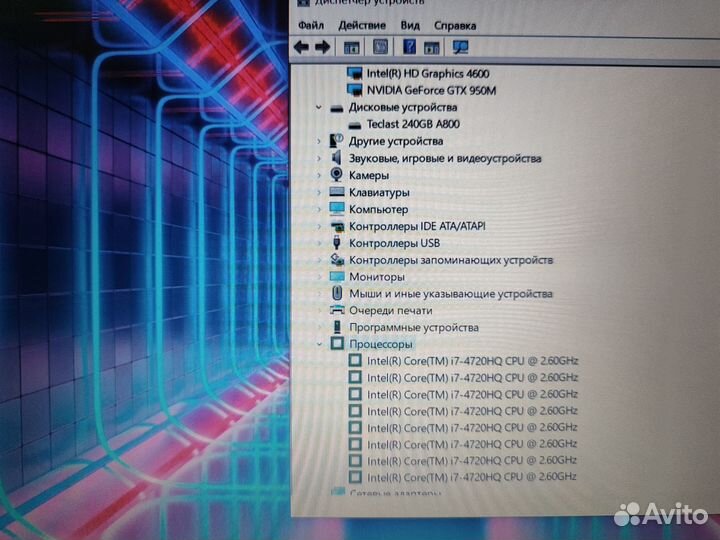Click the Программные устройства device icon

coord(337,327)
